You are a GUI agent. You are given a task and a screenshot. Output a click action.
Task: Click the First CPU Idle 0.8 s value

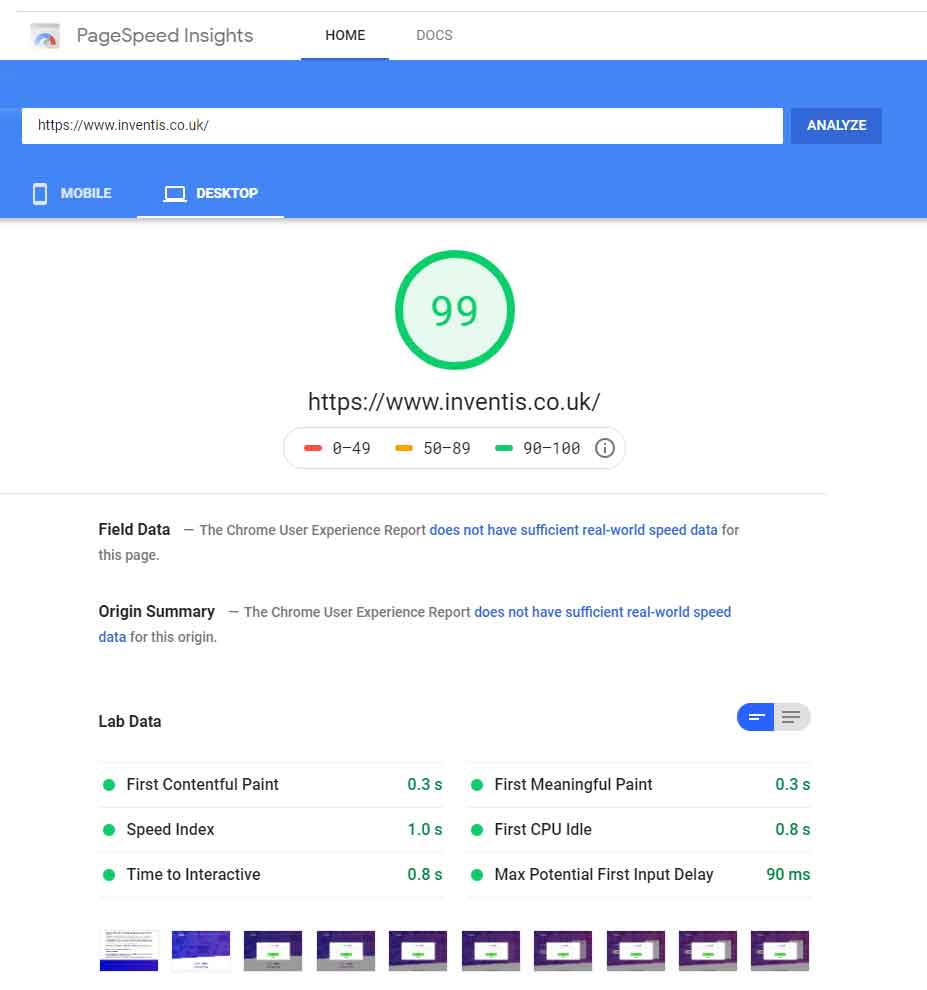pos(792,830)
